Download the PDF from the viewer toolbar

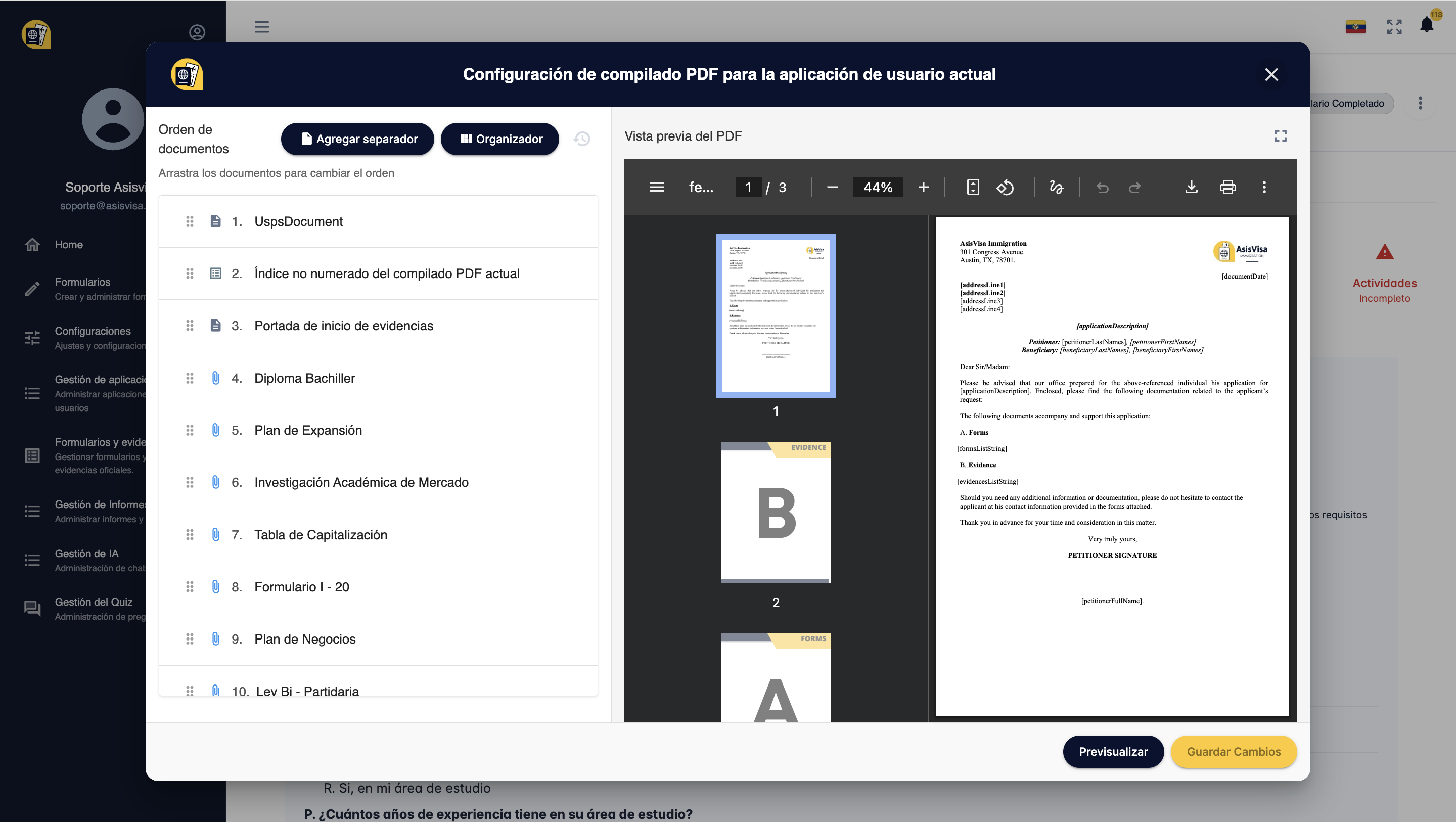point(1192,187)
